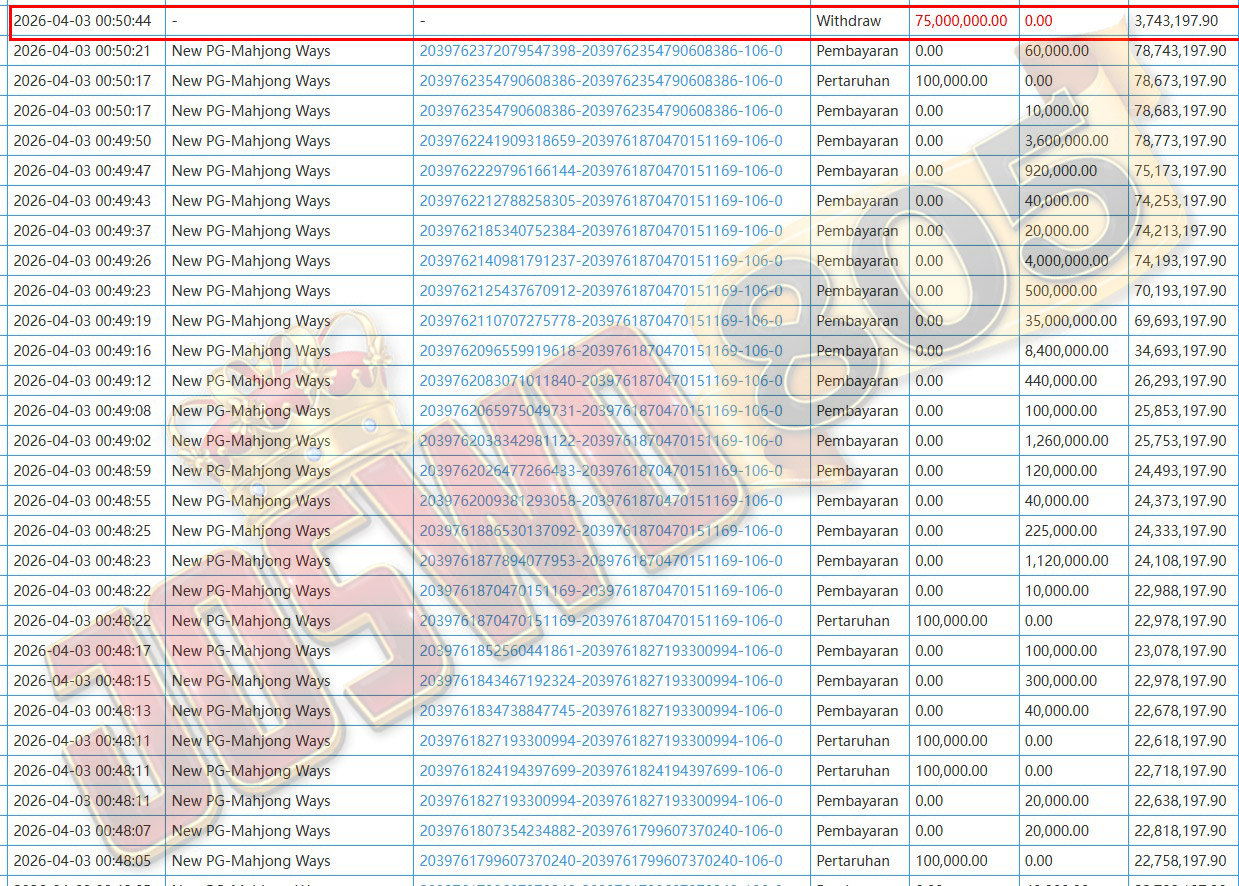This screenshot has width=1239, height=886.
Task: Open transaction link starting with 2039762241909318659
Action: point(601,141)
